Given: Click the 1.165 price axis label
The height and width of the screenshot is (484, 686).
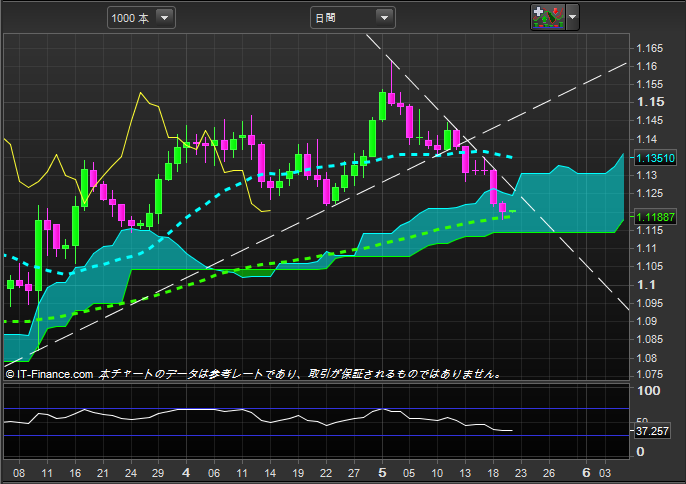Looking at the screenshot, I should [x=650, y=48].
